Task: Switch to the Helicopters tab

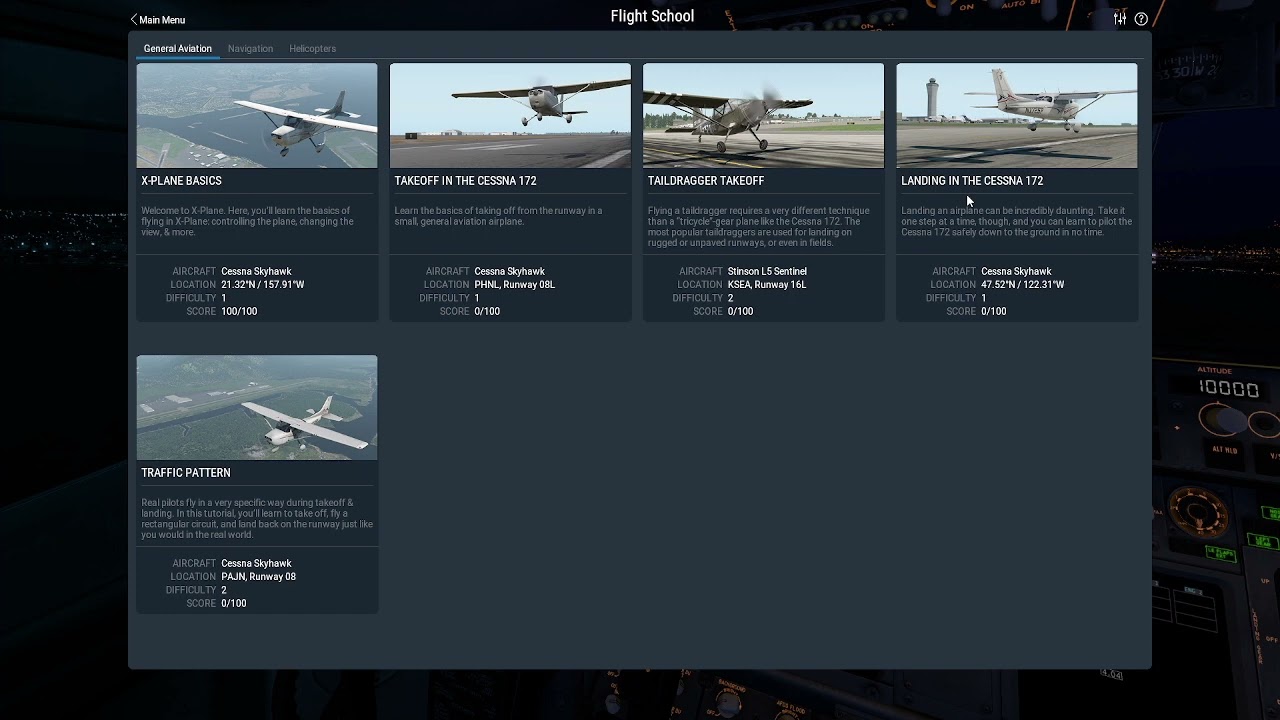Action: 312,48
